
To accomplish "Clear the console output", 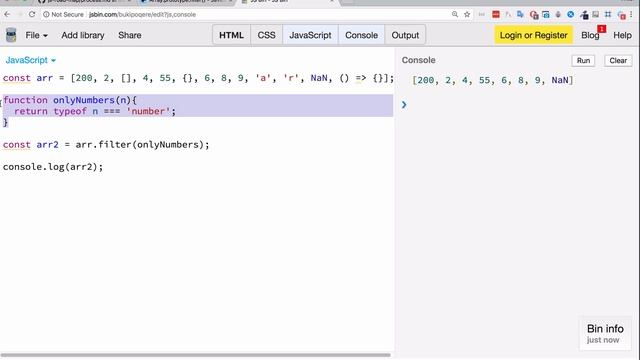I will tap(618, 60).
